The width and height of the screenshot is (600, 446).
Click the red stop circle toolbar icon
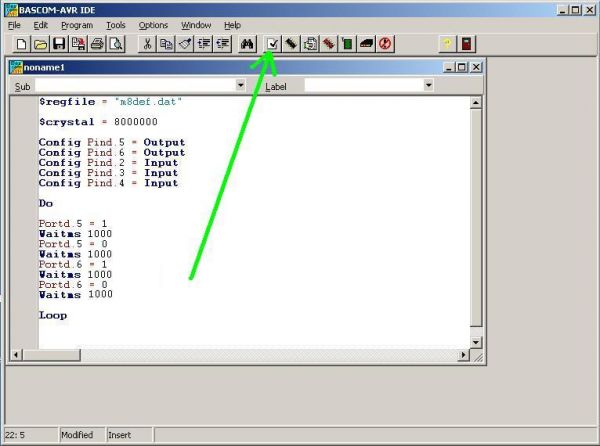point(385,44)
